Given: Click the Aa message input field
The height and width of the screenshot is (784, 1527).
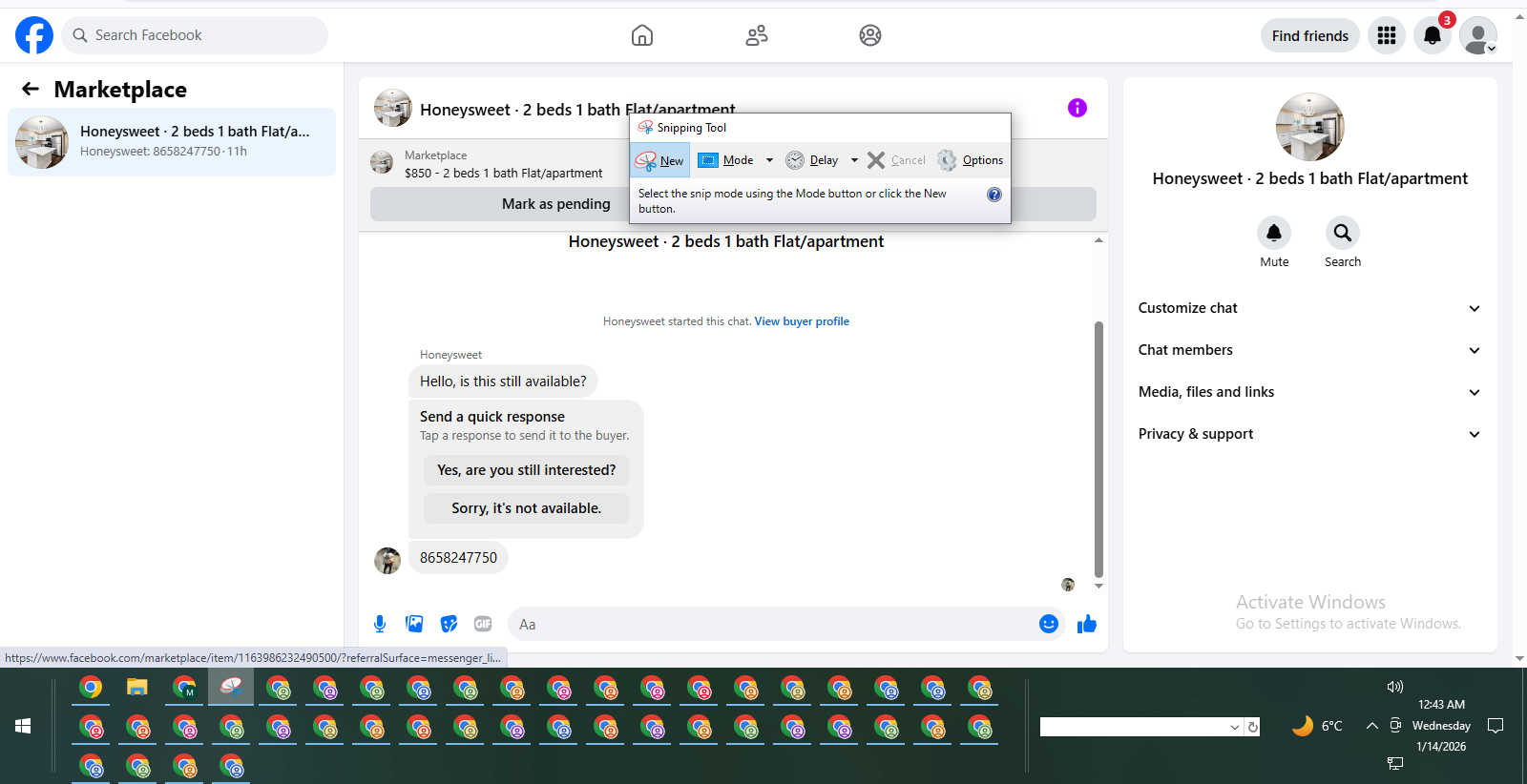Looking at the screenshot, I should click(773, 625).
